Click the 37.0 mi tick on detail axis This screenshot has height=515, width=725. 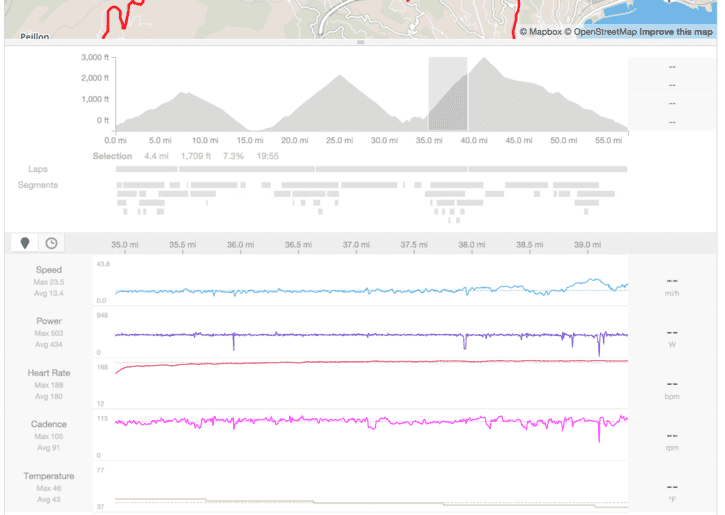355,245
